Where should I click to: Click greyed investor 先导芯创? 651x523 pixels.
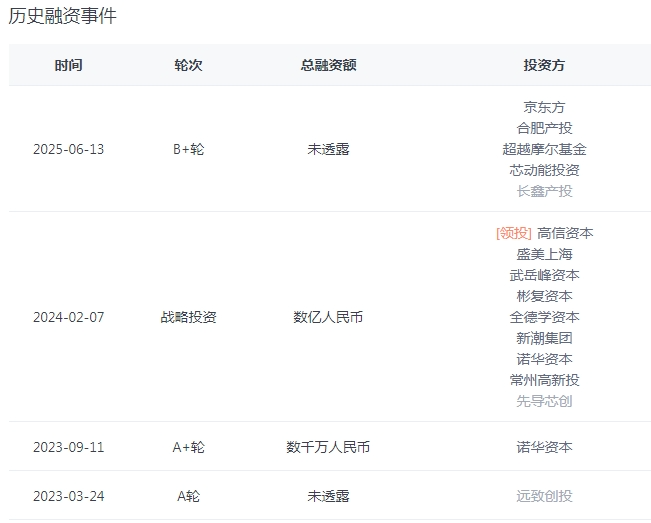click(544, 401)
